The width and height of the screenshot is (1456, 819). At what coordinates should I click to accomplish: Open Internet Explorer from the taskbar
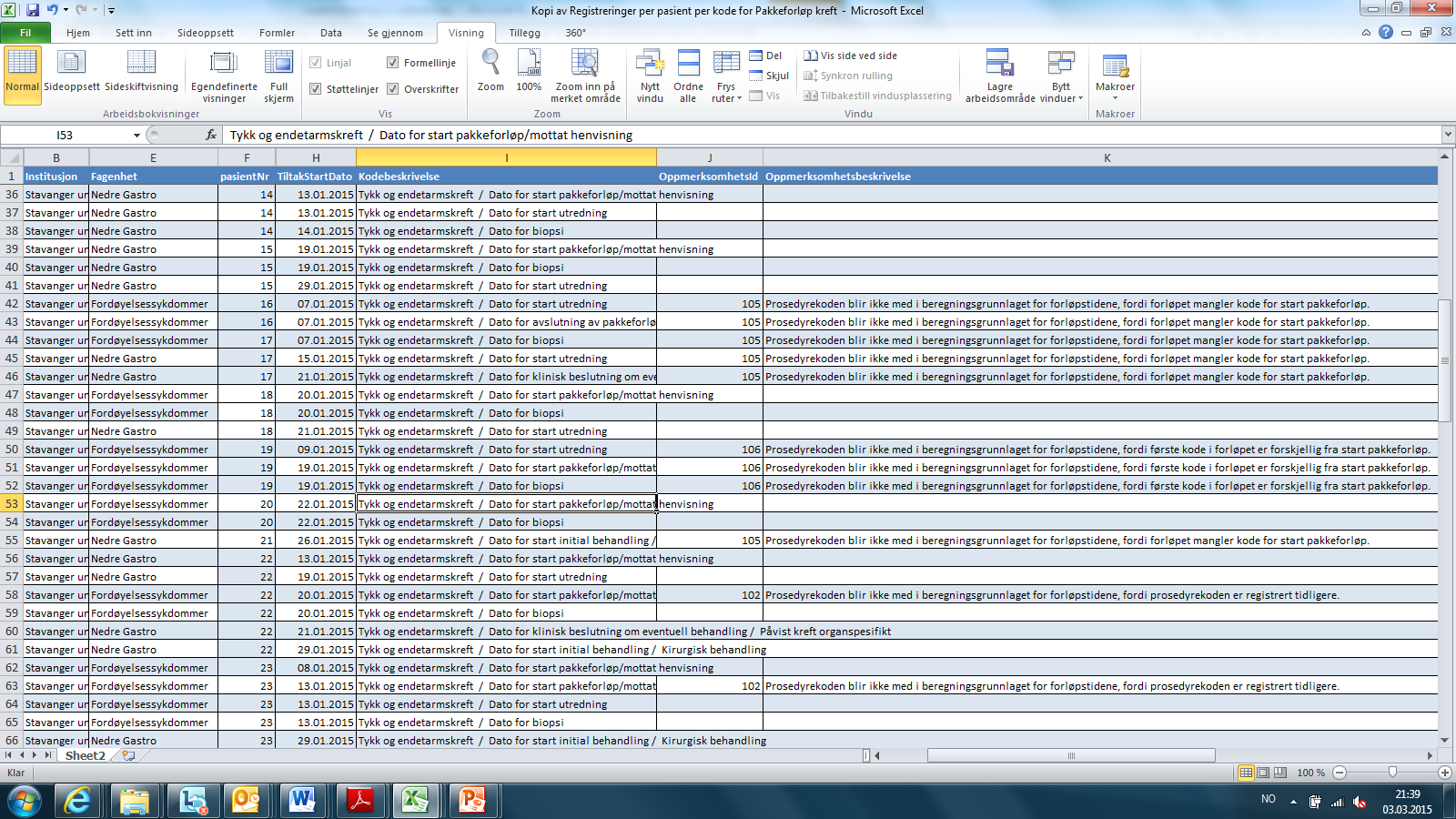point(77,801)
